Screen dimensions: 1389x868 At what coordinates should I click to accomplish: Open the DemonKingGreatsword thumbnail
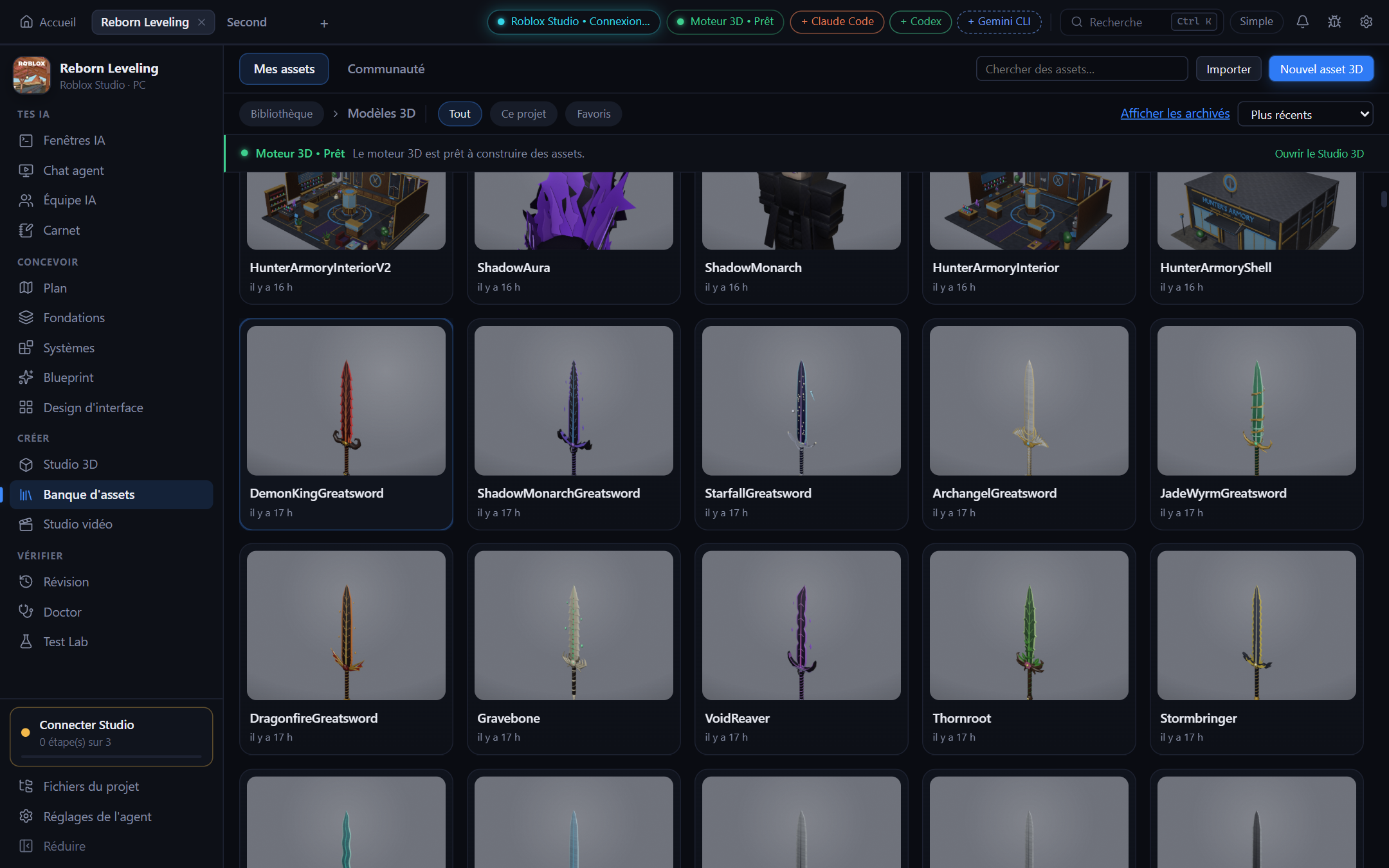click(x=346, y=401)
